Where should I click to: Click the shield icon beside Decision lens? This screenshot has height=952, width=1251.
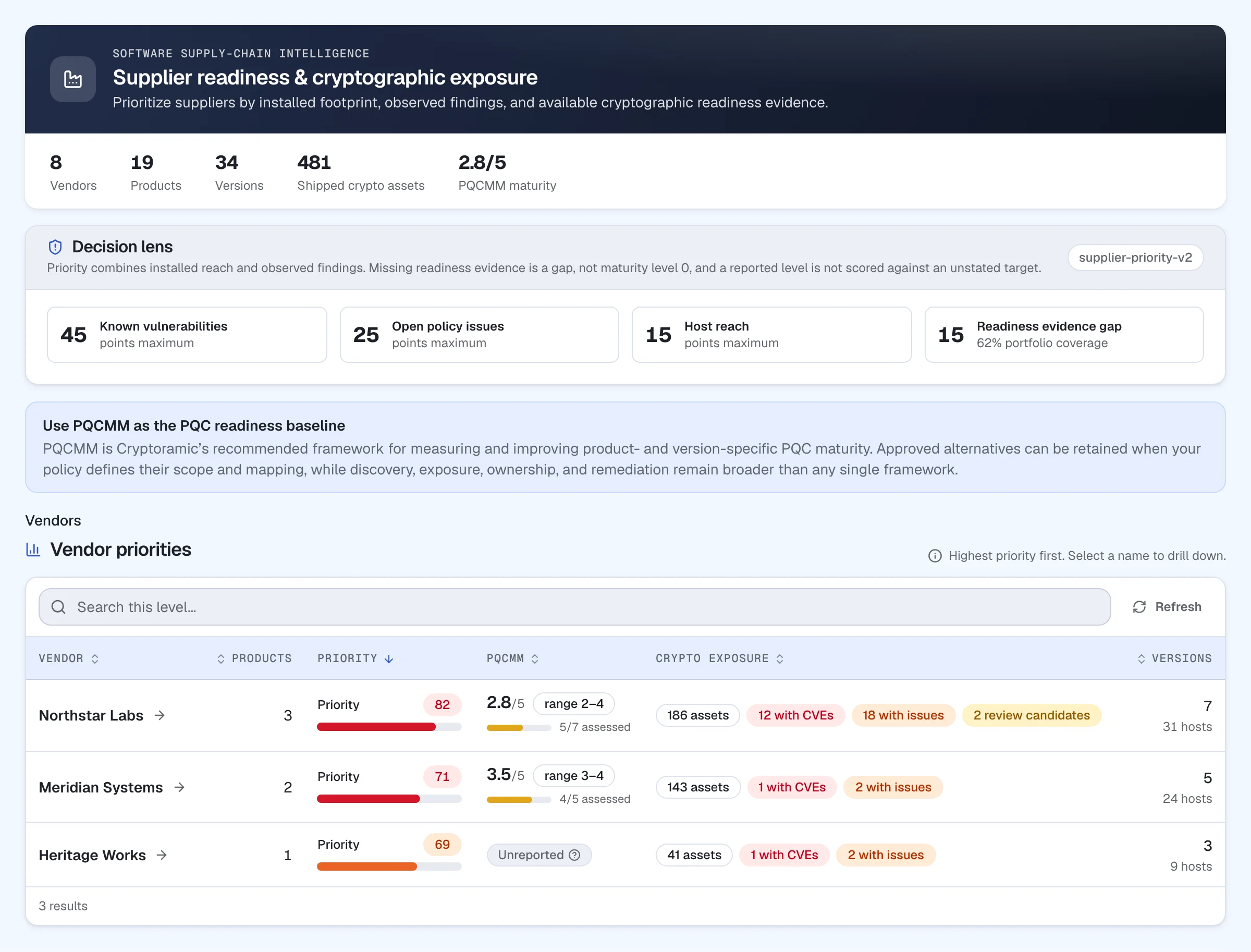point(55,247)
